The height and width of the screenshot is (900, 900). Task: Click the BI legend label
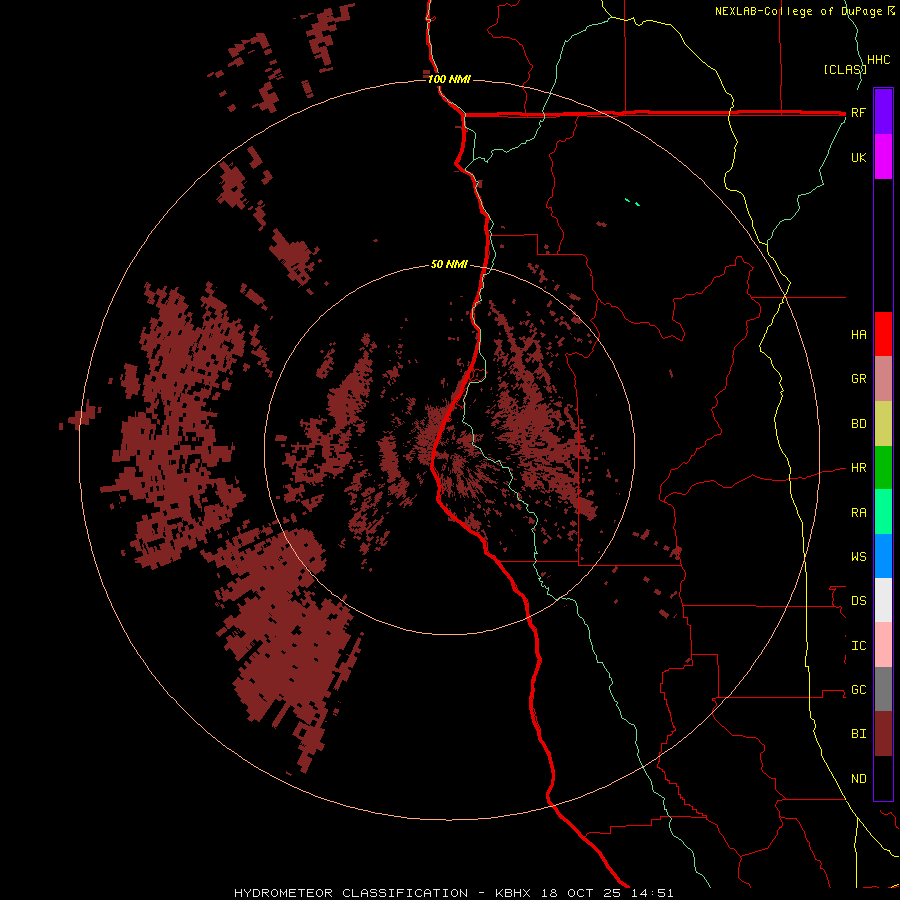(859, 734)
